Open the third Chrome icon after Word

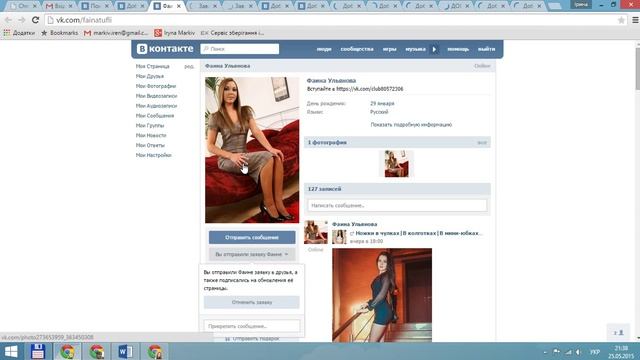[155, 351]
